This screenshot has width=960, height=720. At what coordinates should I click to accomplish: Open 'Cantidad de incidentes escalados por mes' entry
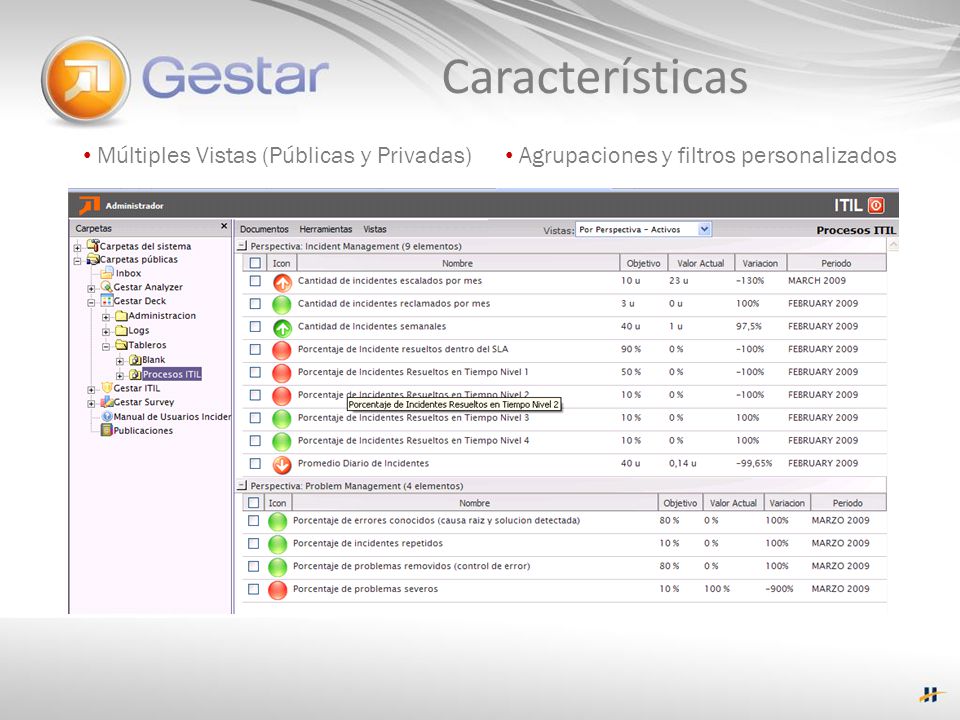click(x=389, y=280)
